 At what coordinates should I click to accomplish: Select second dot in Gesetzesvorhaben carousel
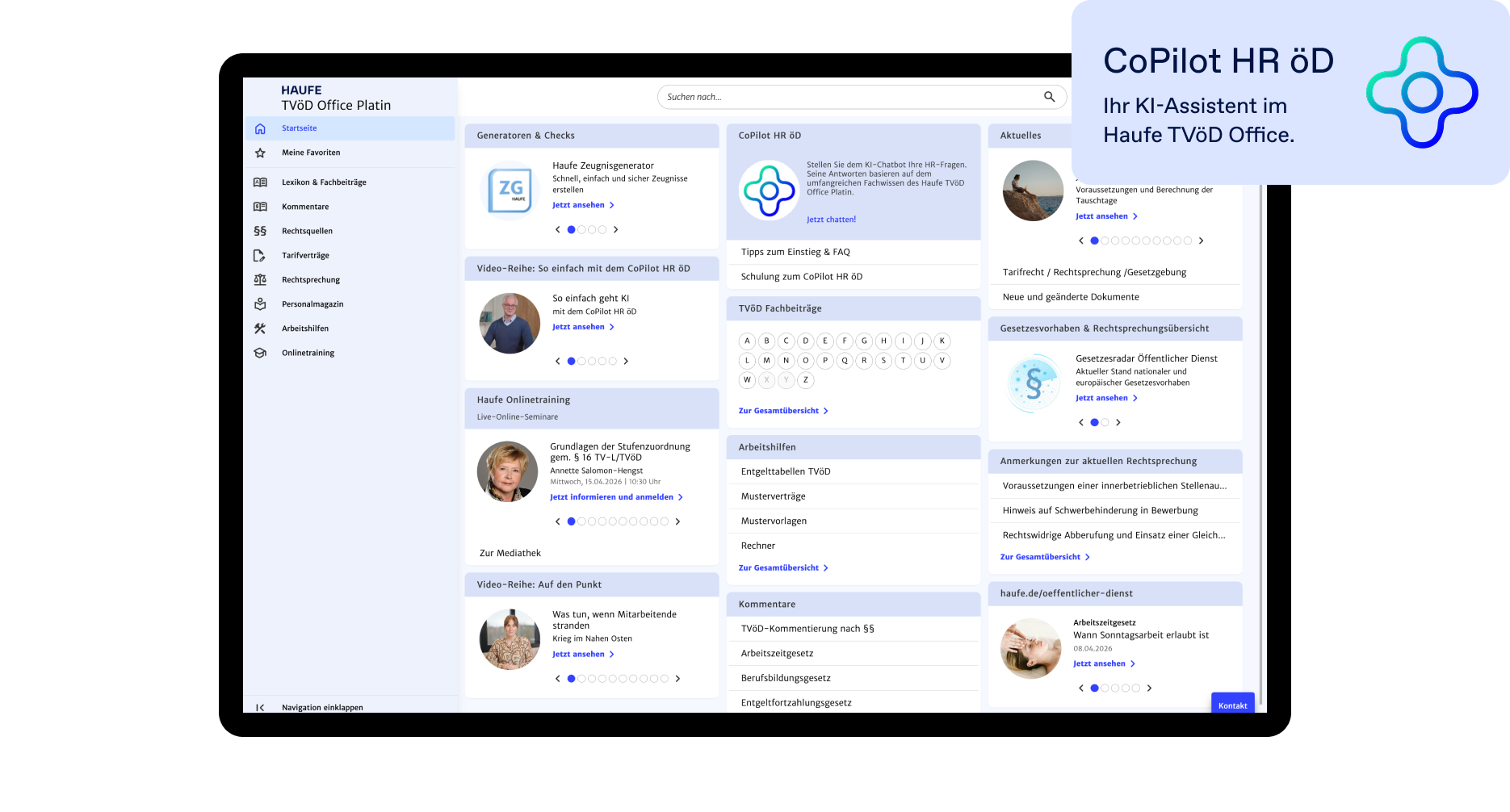1105,422
